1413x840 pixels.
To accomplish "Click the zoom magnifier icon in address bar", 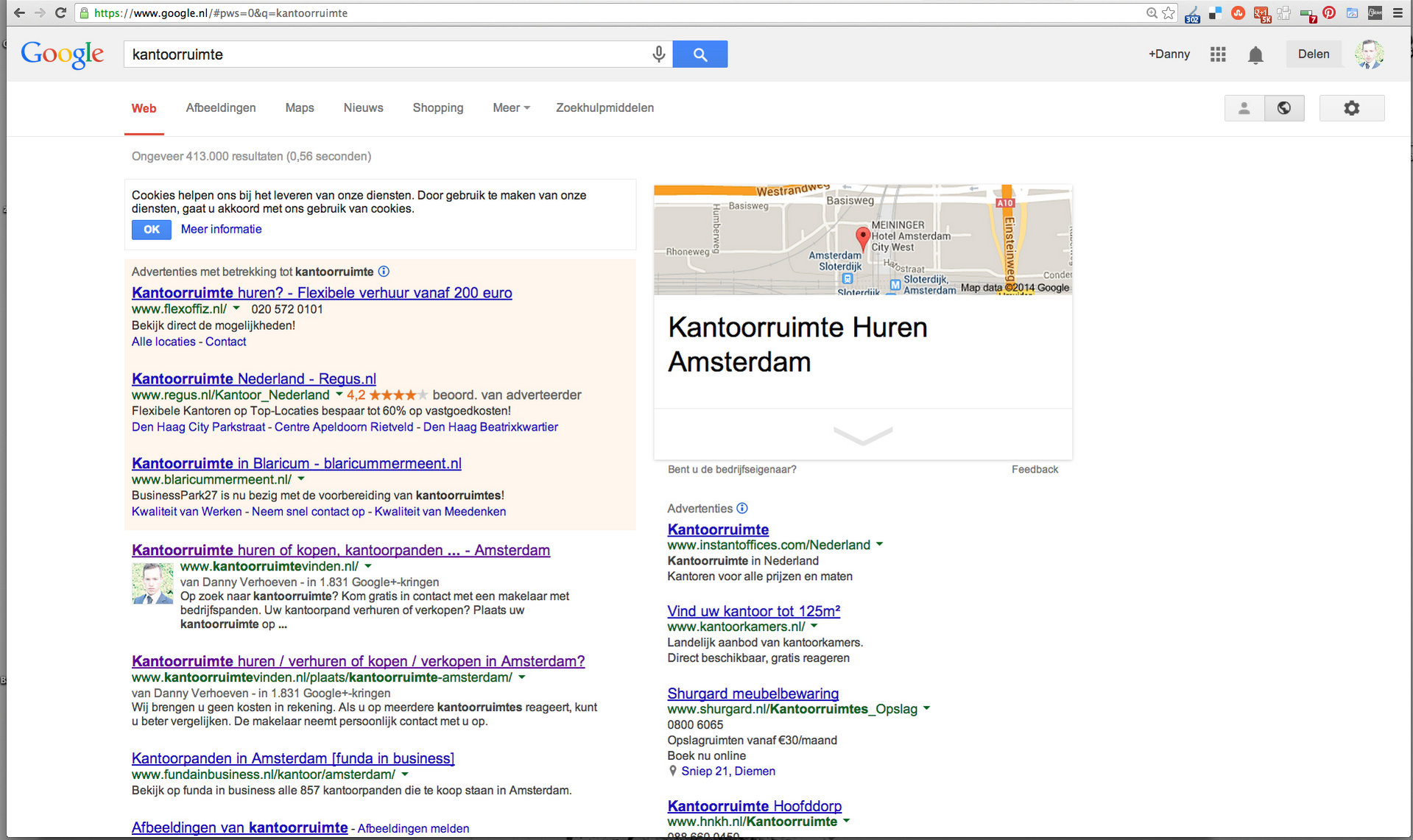I will coord(1152,13).
